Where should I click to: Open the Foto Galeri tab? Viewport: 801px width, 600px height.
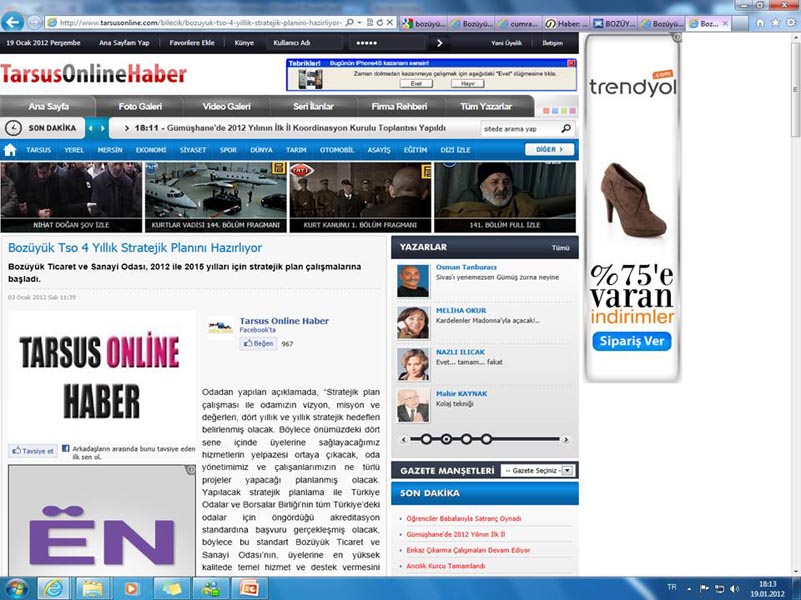[140, 106]
